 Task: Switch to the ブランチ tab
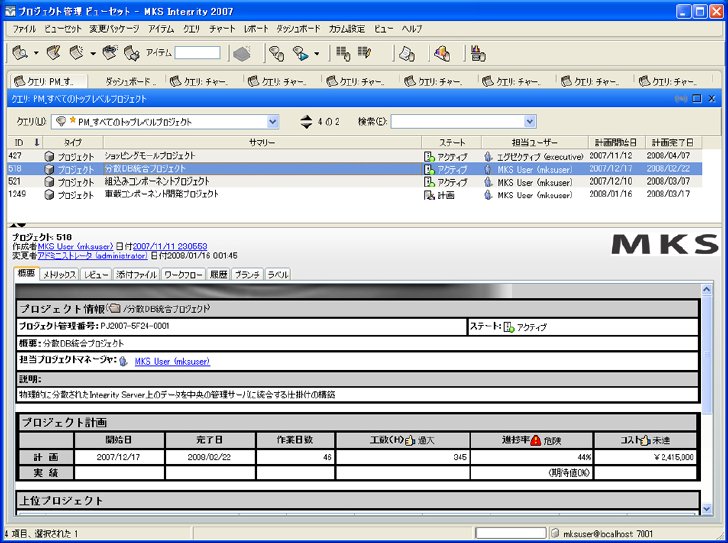pos(247,275)
